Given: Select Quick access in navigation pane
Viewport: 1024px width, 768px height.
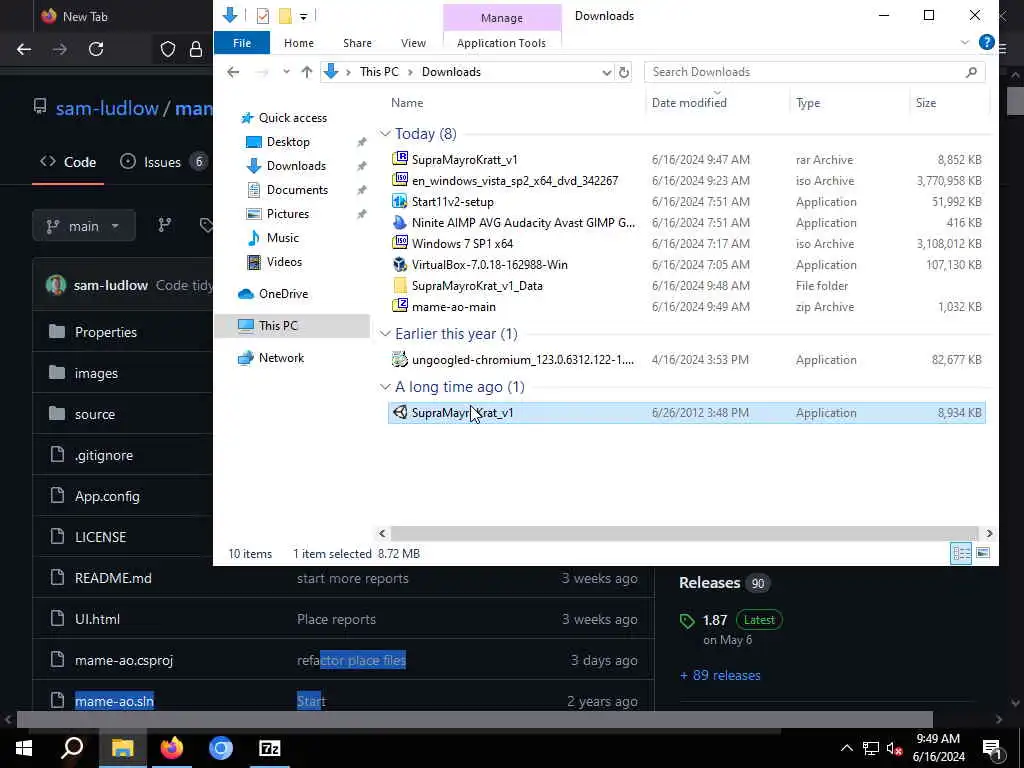Looking at the screenshot, I should coord(292,118).
